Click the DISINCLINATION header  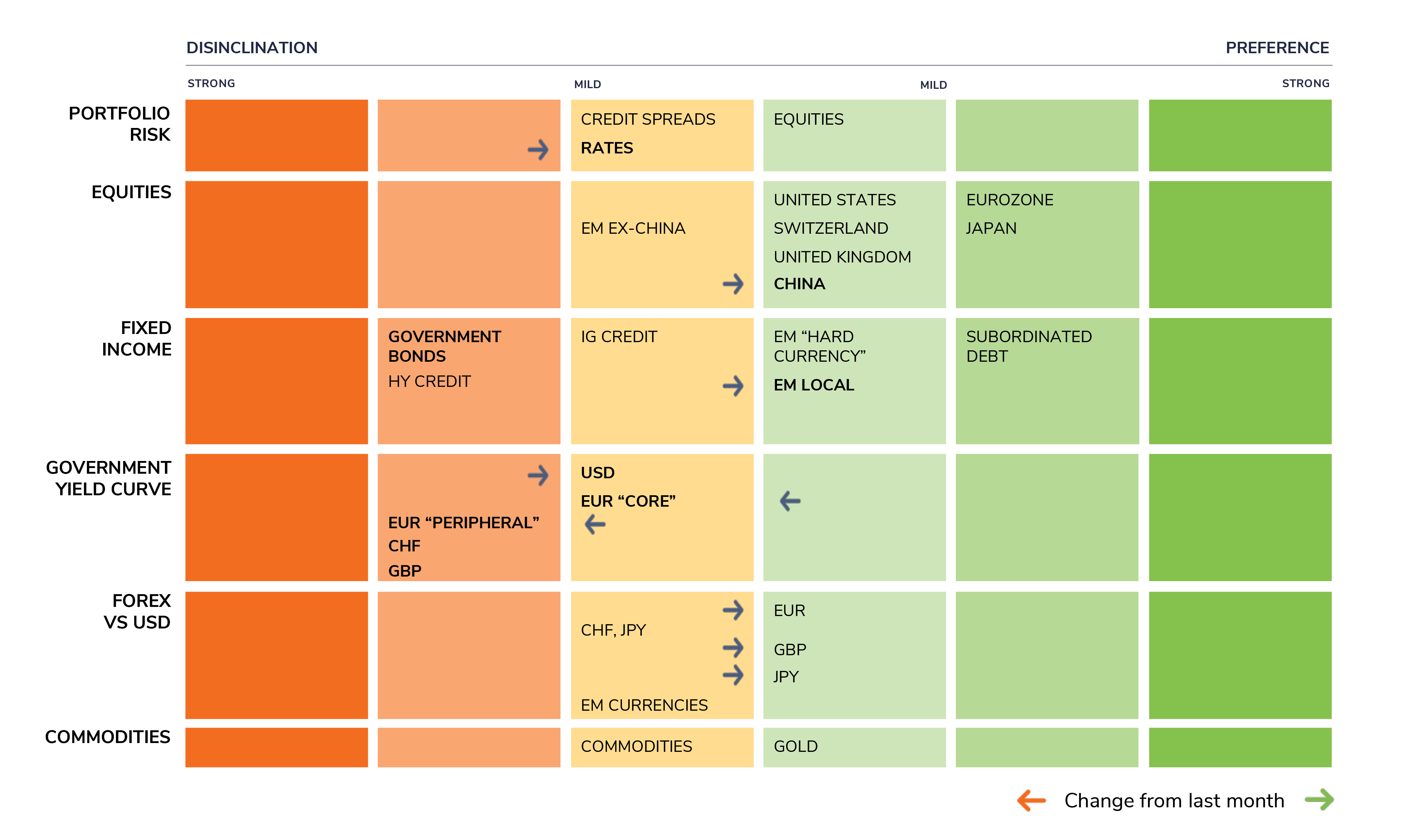point(252,48)
